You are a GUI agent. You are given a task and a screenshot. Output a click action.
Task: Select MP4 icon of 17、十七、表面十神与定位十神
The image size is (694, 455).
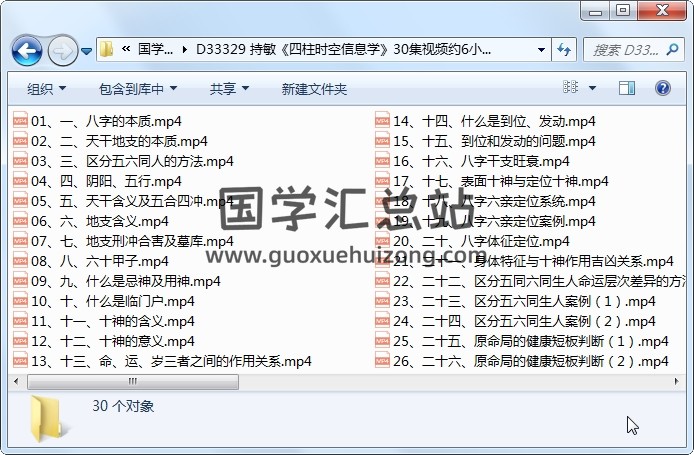[x=382, y=180]
